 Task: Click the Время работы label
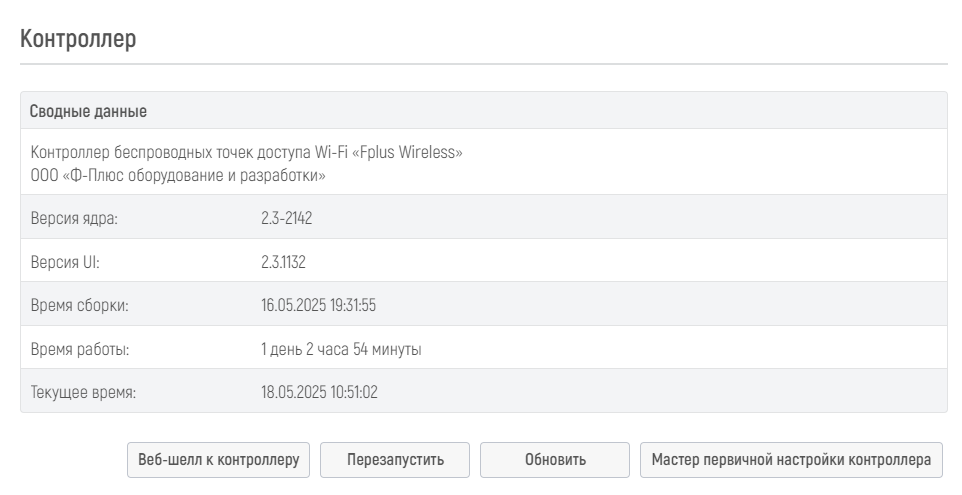click(x=80, y=350)
